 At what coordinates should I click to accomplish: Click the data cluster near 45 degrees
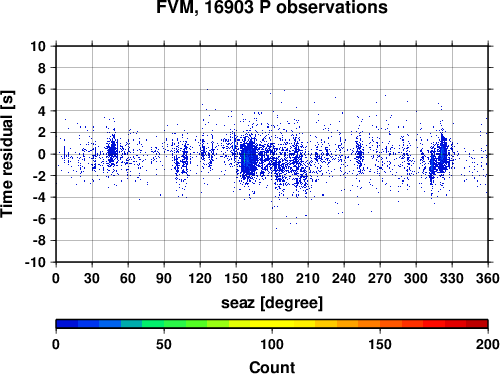coord(112,152)
